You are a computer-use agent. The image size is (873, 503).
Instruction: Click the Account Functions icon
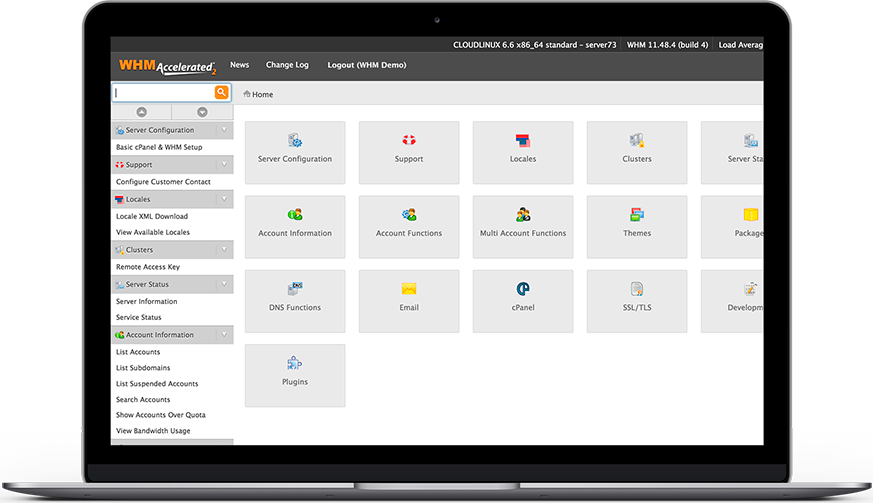click(409, 215)
